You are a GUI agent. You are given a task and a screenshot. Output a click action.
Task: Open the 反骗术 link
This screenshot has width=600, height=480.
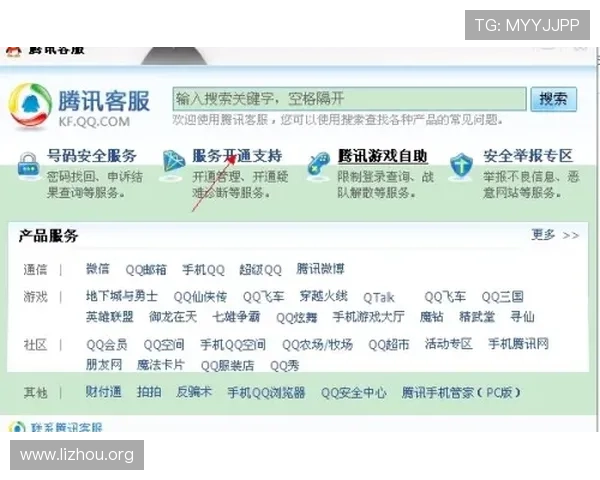(194, 392)
